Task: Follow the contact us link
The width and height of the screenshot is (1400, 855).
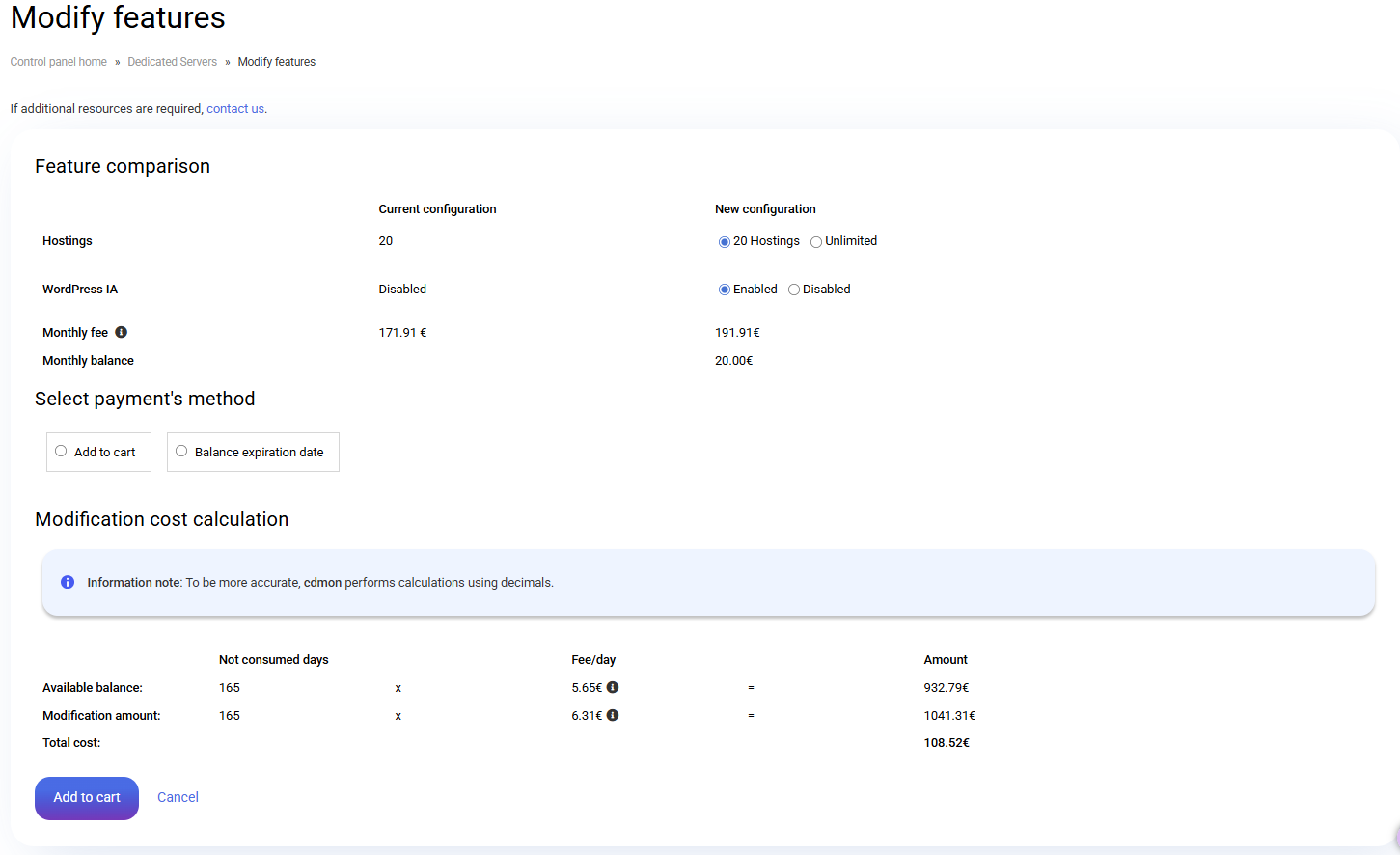Action: click(x=235, y=109)
